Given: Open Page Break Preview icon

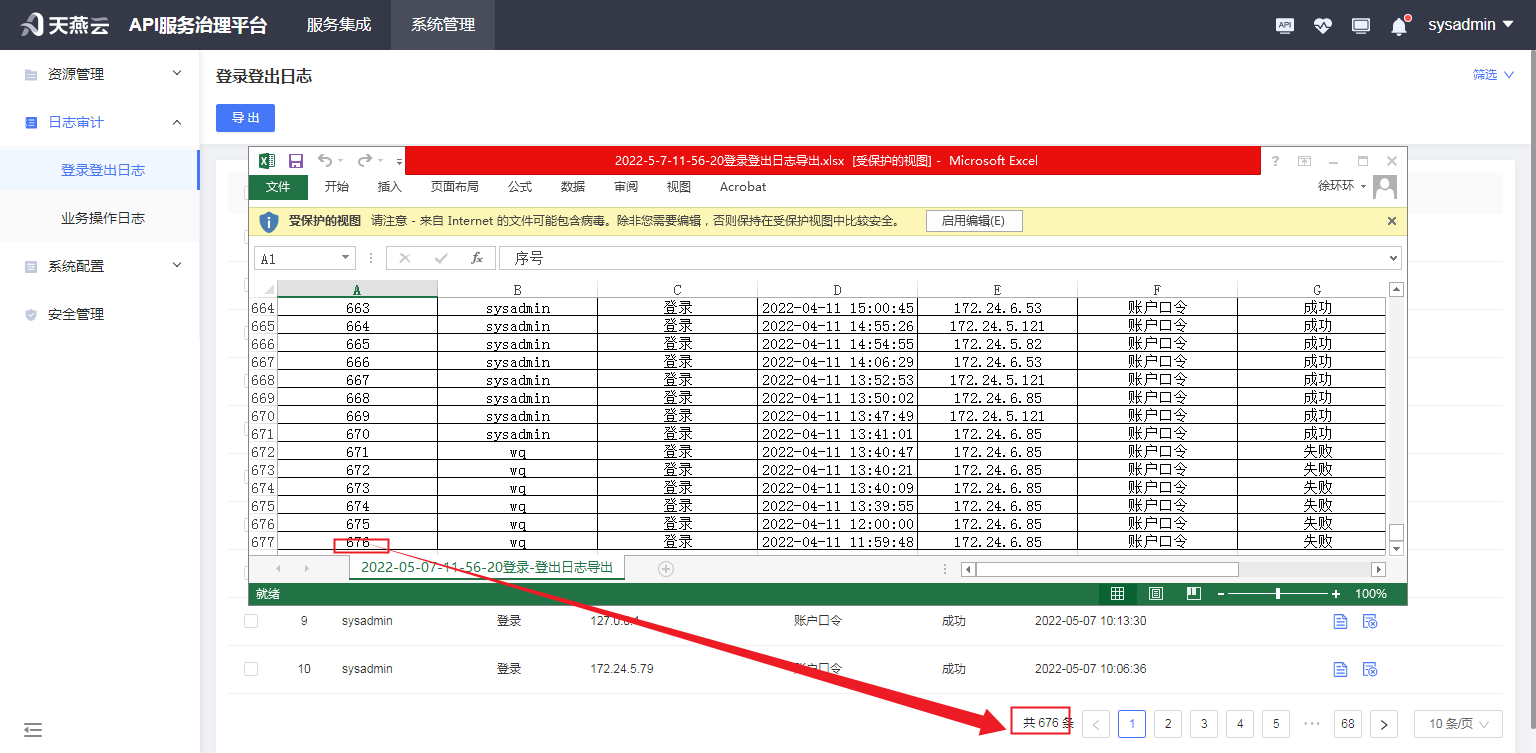Looking at the screenshot, I should [x=1192, y=593].
